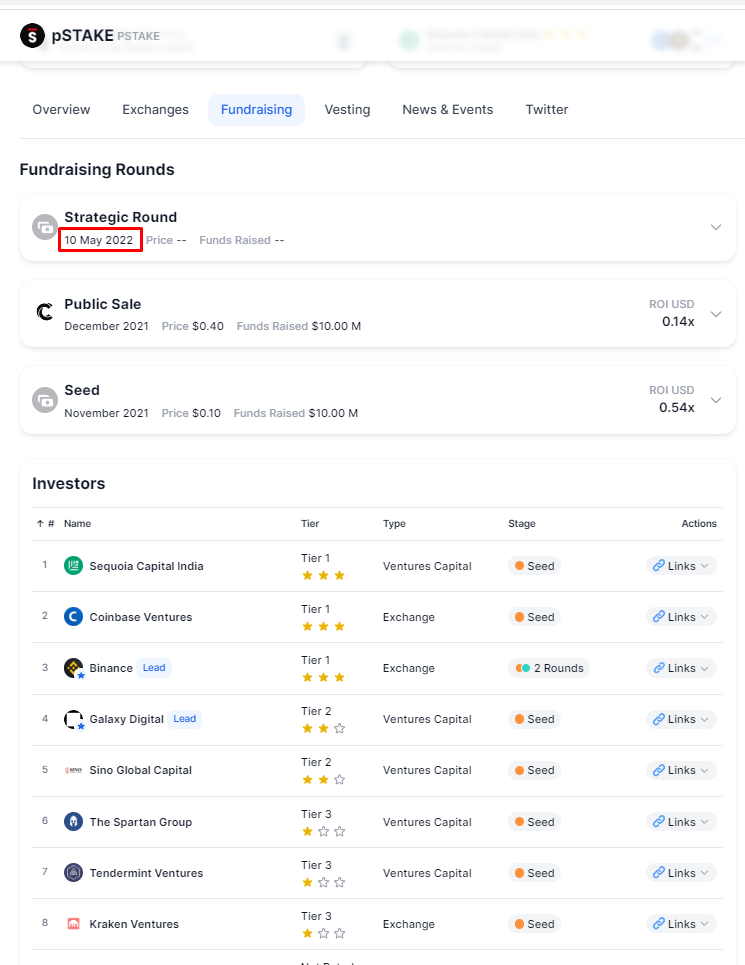The image size is (745, 965).
Task: Click Tier 2 stars in Galaxy Digital row
Action: [x=323, y=729]
